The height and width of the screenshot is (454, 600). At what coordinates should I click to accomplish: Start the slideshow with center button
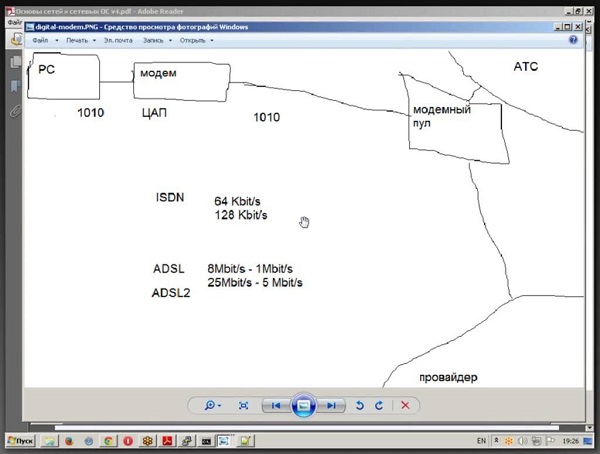pyautogui.click(x=304, y=405)
